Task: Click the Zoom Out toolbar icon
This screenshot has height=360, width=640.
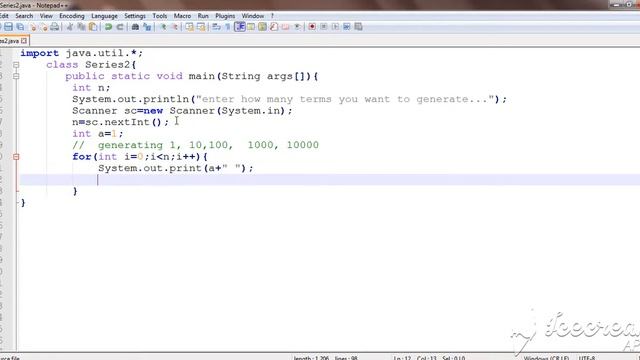Action: [175, 27]
